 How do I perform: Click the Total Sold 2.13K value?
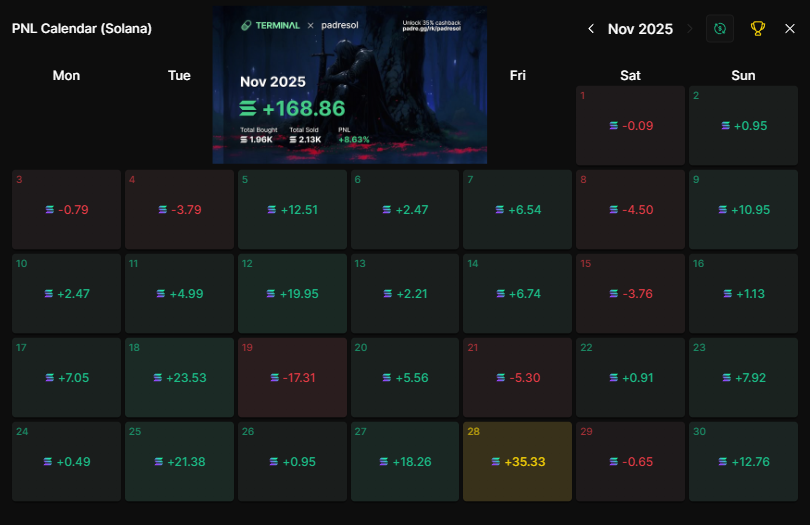click(x=305, y=140)
